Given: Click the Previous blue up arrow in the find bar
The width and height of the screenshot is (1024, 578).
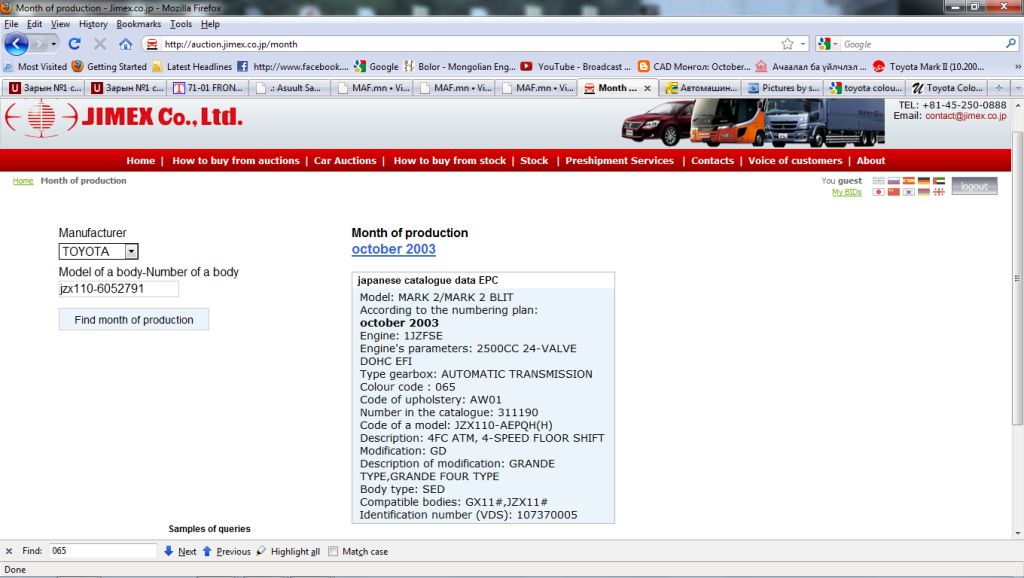Looking at the screenshot, I should [208, 551].
